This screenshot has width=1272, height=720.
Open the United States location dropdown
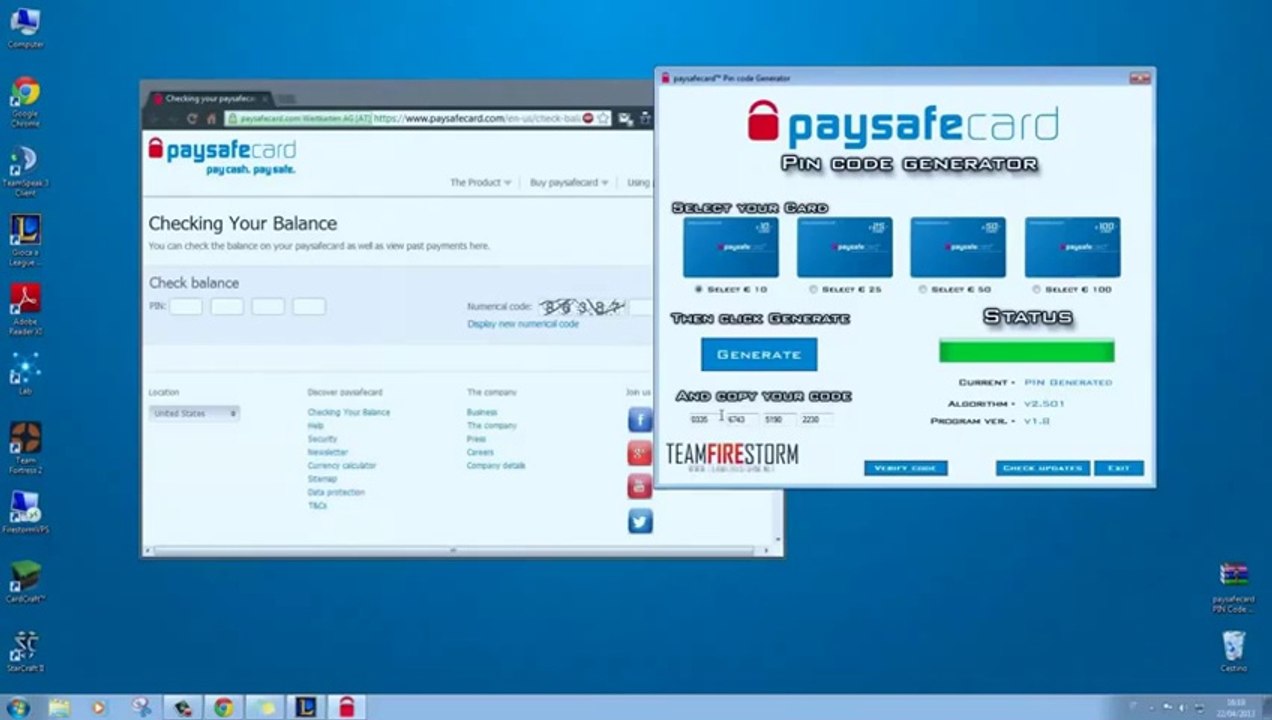(x=194, y=413)
